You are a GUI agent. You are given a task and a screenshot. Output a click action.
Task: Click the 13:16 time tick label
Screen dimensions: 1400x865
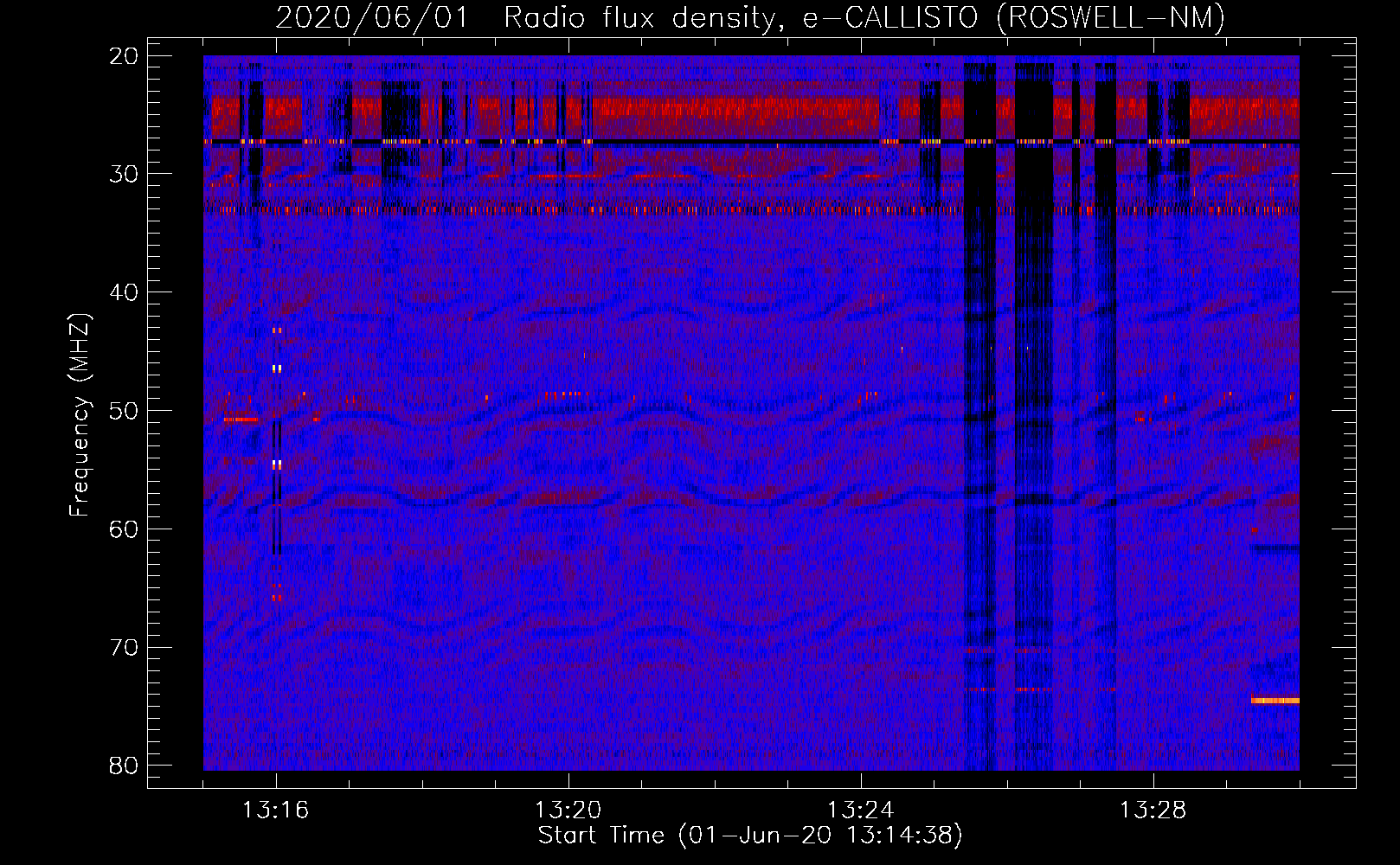pyautogui.click(x=276, y=811)
